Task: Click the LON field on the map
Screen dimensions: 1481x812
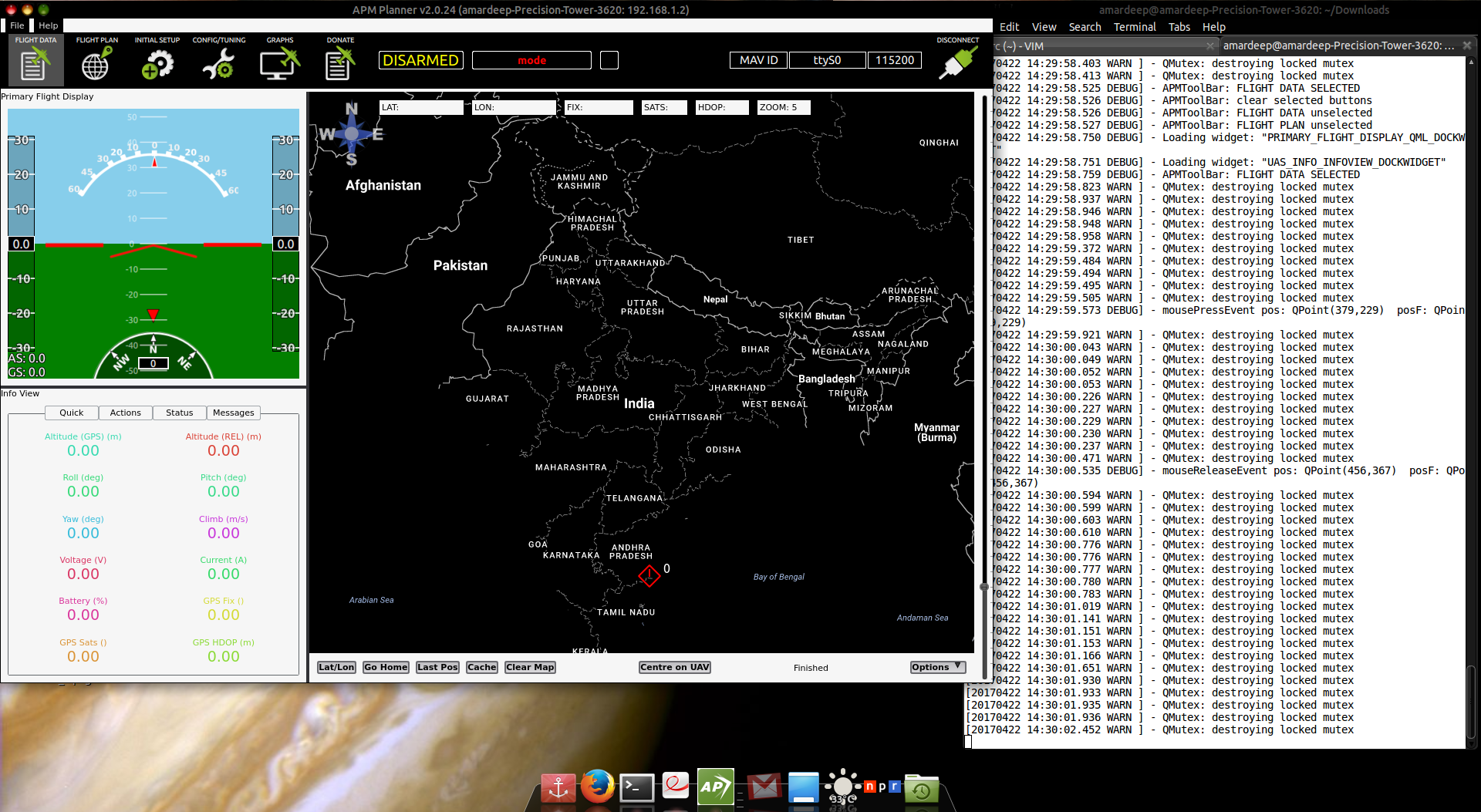Action: [x=514, y=107]
